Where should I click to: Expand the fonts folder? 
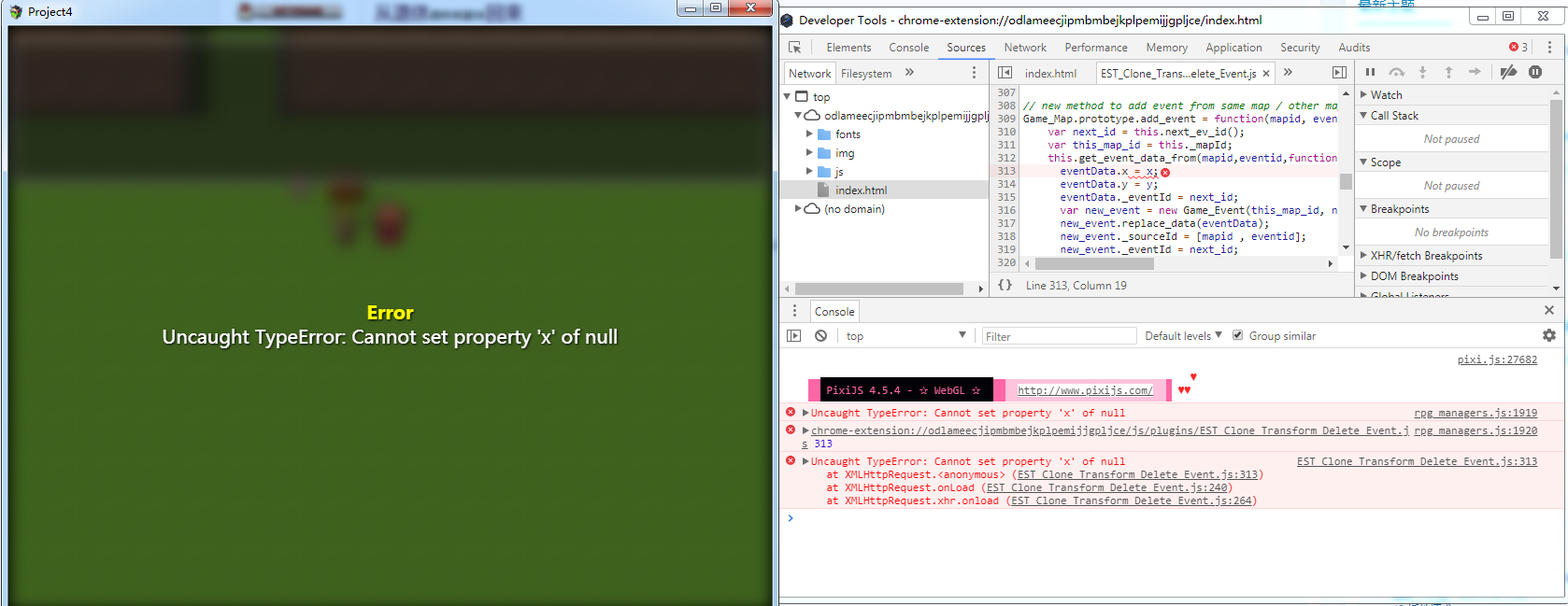pyautogui.click(x=809, y=134)
